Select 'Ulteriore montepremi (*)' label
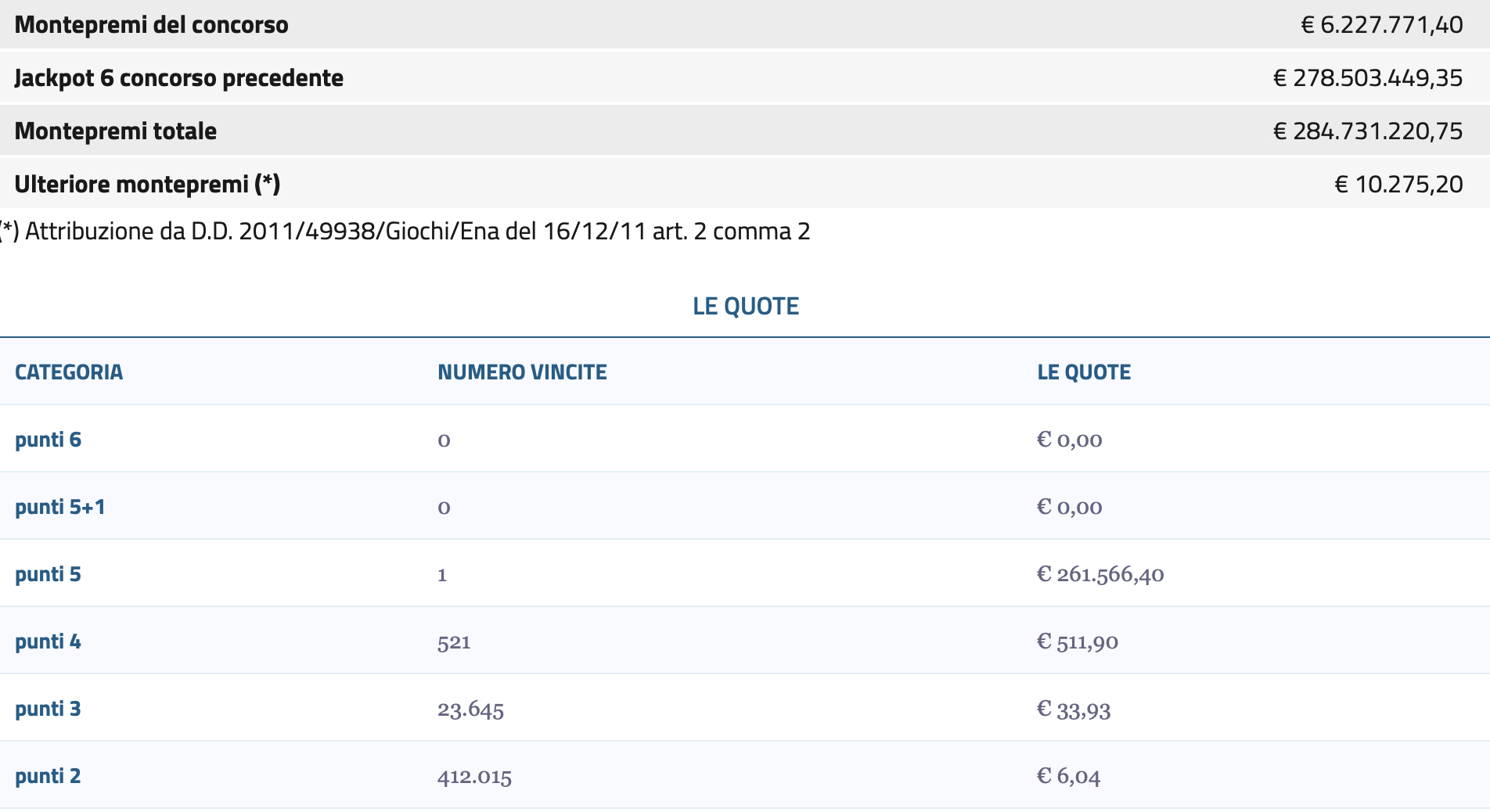Screen dimensions: 1490x812 tap(147, 185)
